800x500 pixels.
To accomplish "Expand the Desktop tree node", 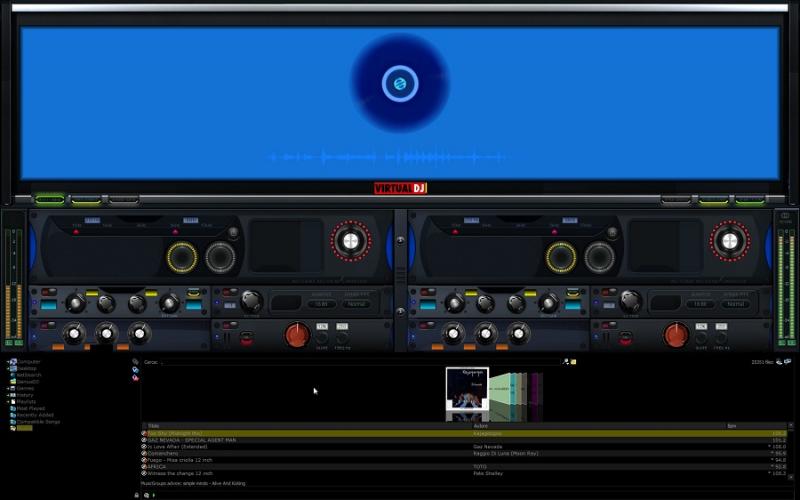I will point(8,368).
